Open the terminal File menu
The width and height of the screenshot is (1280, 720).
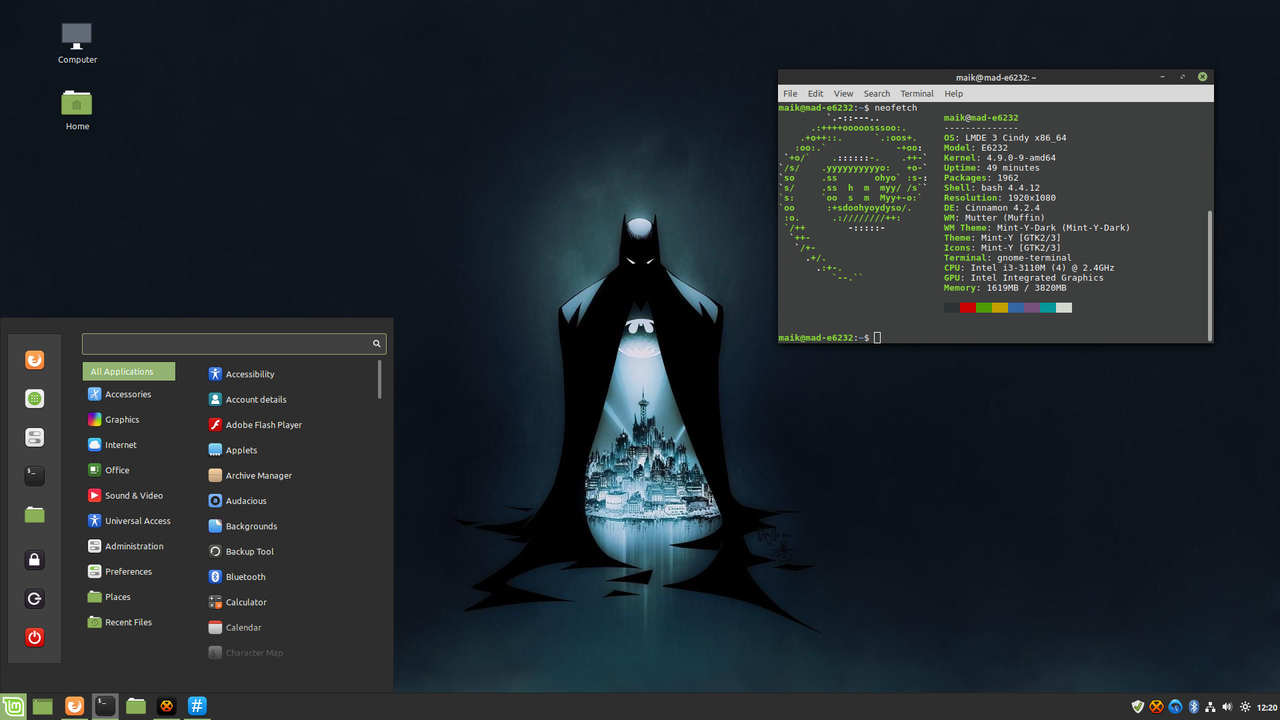pos(790,93)
